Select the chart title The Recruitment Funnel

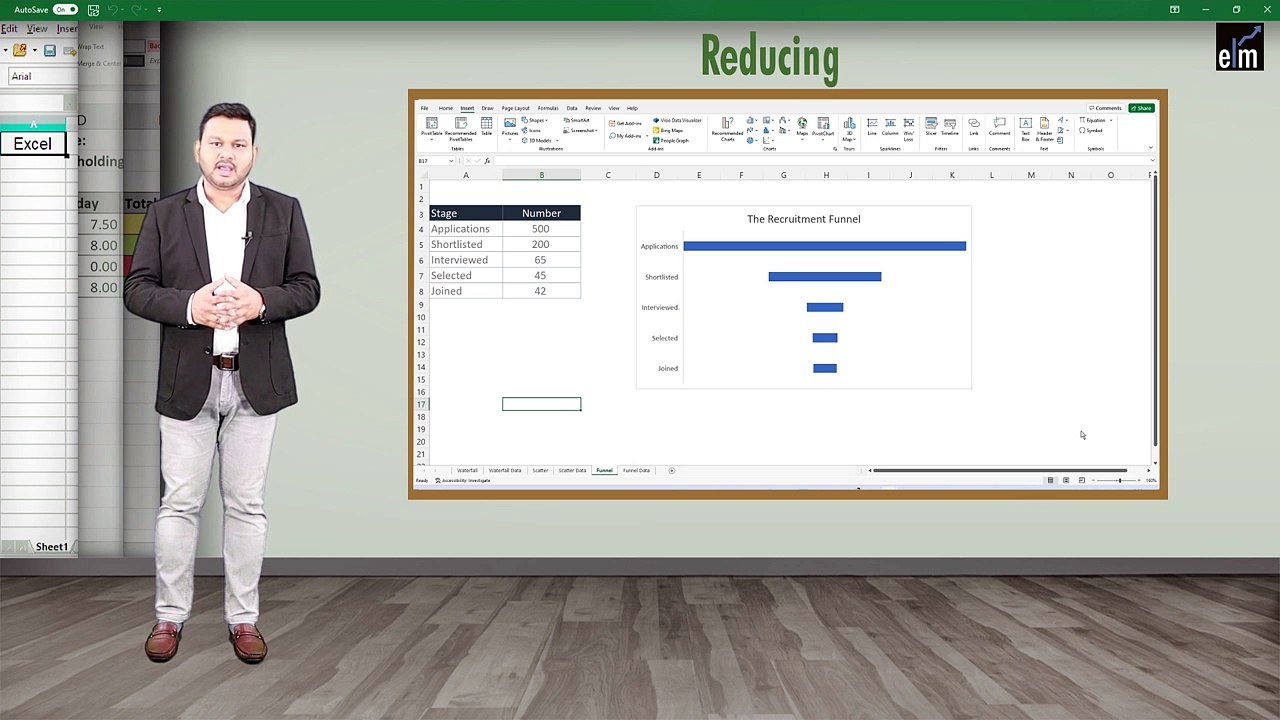803,219
